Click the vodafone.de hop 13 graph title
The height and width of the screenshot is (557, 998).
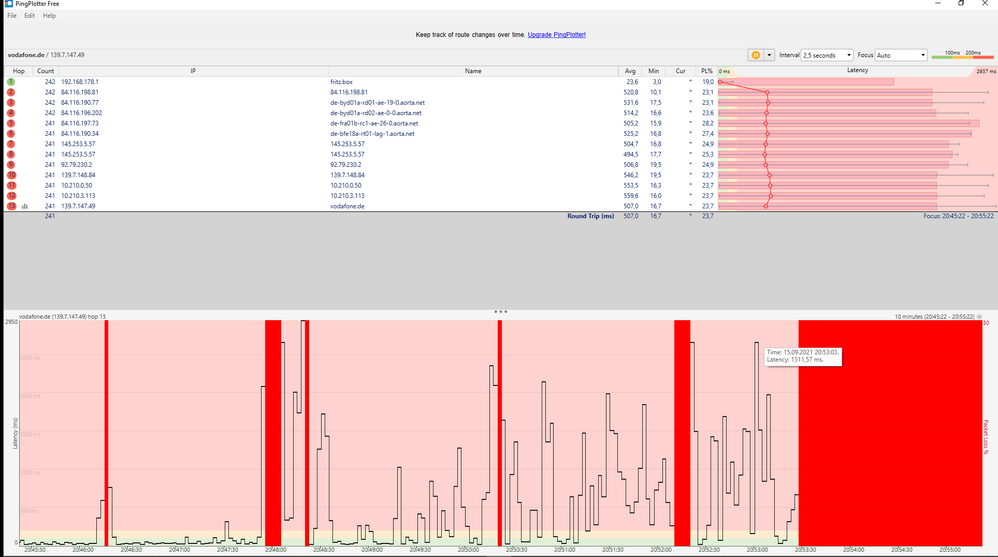pyautogui.click(x=62, y=316)
